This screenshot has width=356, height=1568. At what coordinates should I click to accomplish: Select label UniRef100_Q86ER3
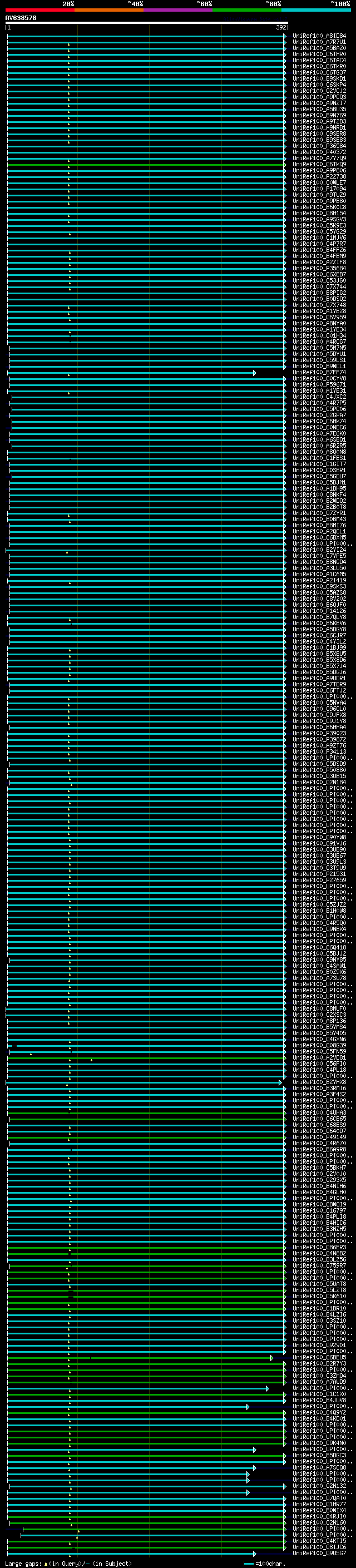(x=319, y=1247)
